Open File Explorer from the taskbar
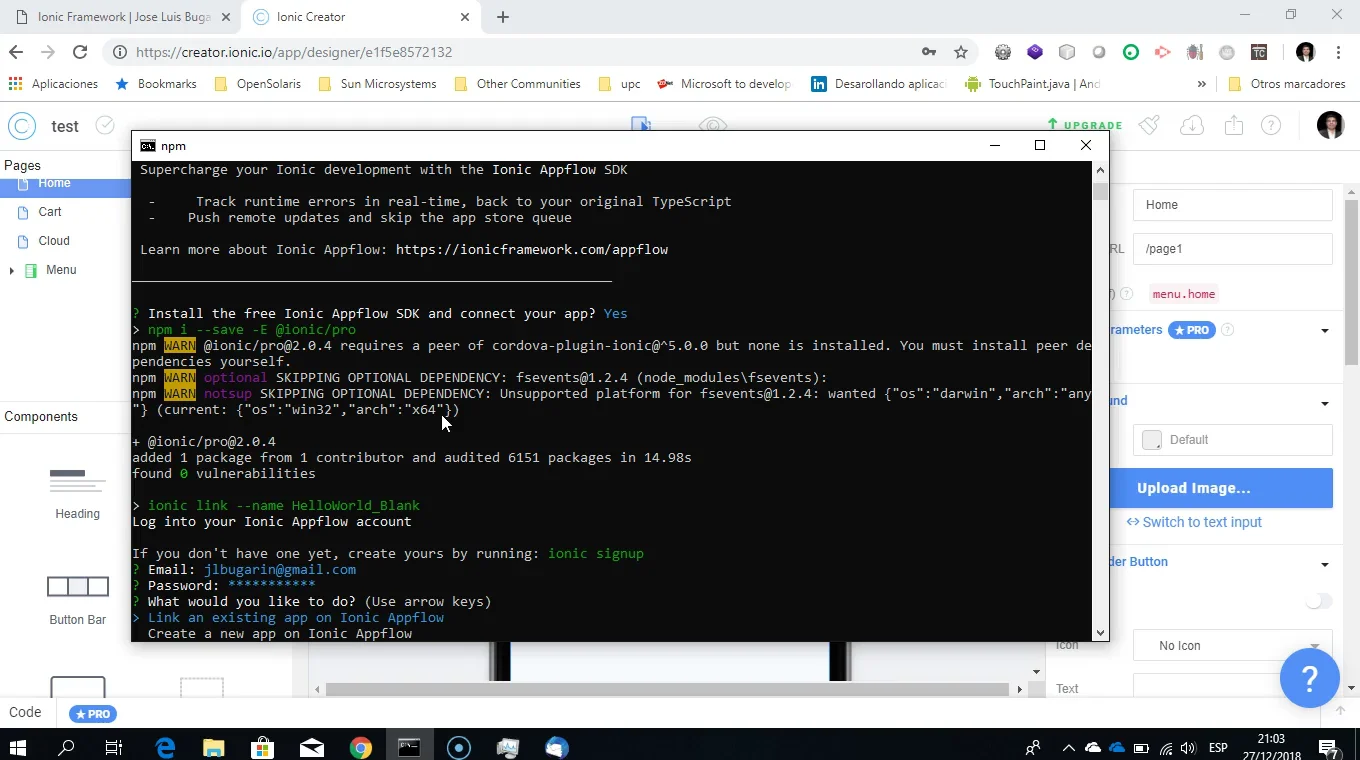1360x760 pixels. tap(214, 747)
